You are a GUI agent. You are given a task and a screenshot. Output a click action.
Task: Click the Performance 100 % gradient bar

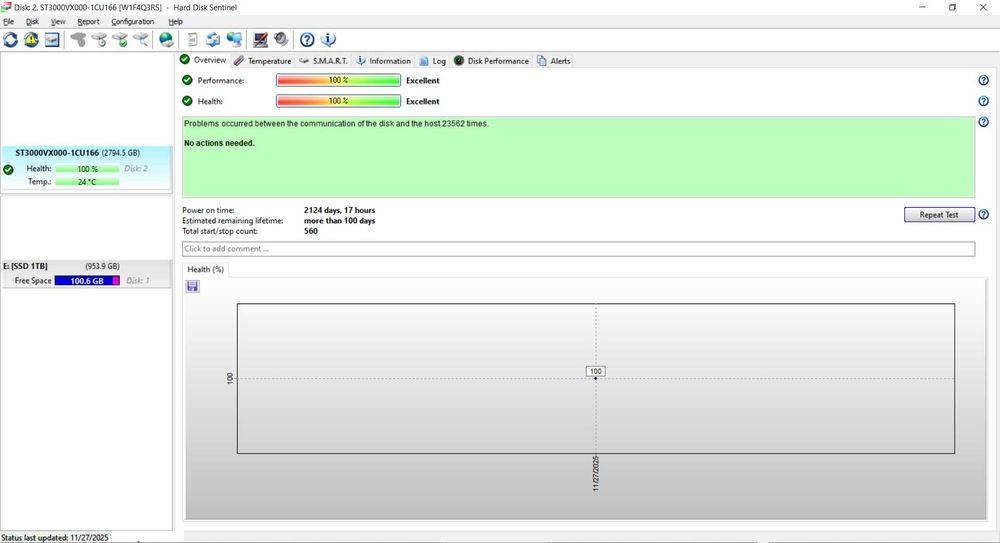pos(338,80)
